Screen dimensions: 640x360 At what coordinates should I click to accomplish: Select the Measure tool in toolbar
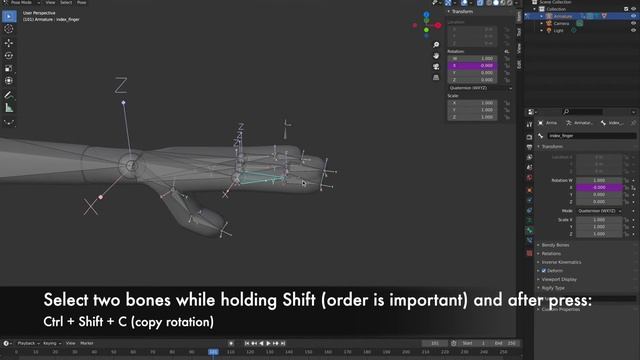pos(9,108)
